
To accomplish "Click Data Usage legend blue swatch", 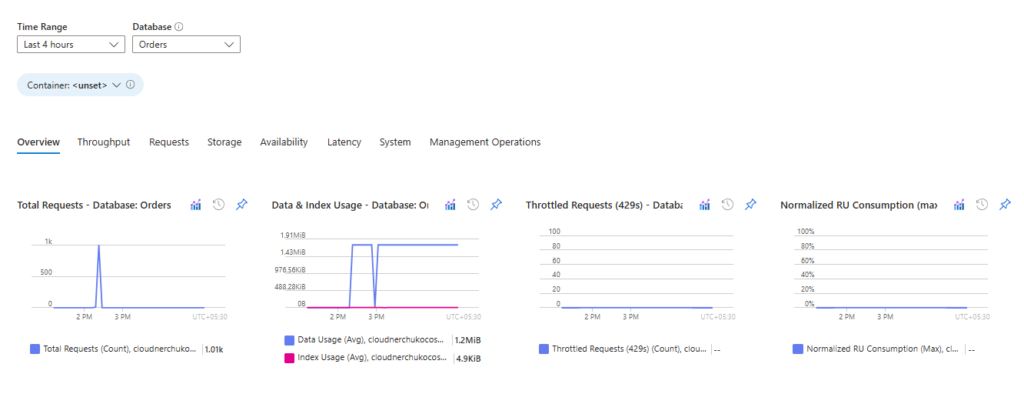I will [289, 340].
